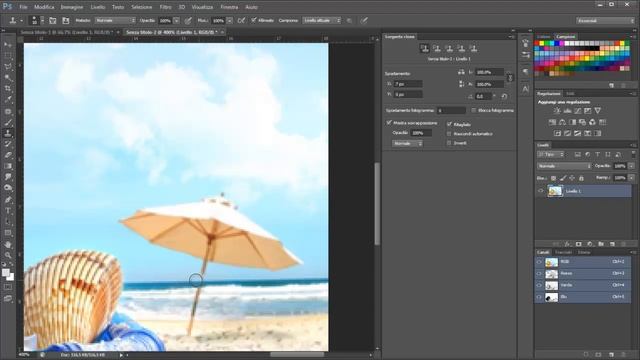Toggle visibility of the Blu channel
Image resolution: width=640 pixels, height=360 pixels.
click(x=539, y=297)
